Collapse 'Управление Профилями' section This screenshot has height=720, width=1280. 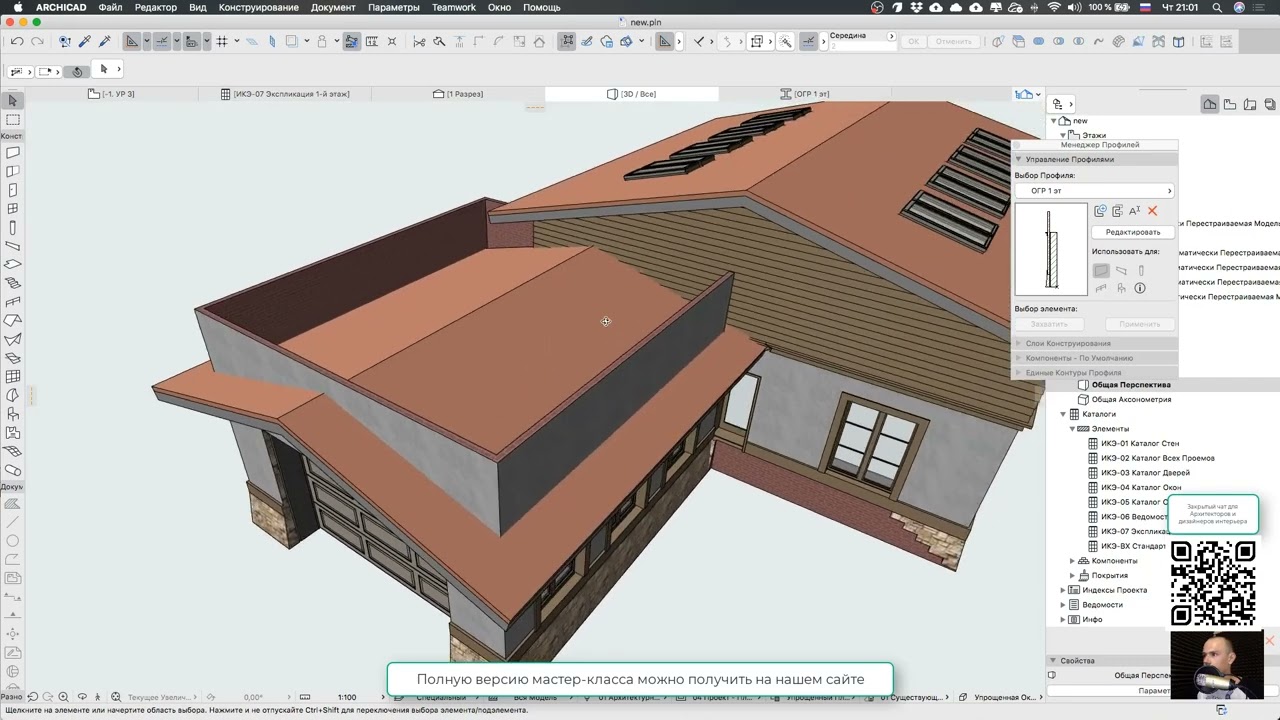[x=1019, y=160]
